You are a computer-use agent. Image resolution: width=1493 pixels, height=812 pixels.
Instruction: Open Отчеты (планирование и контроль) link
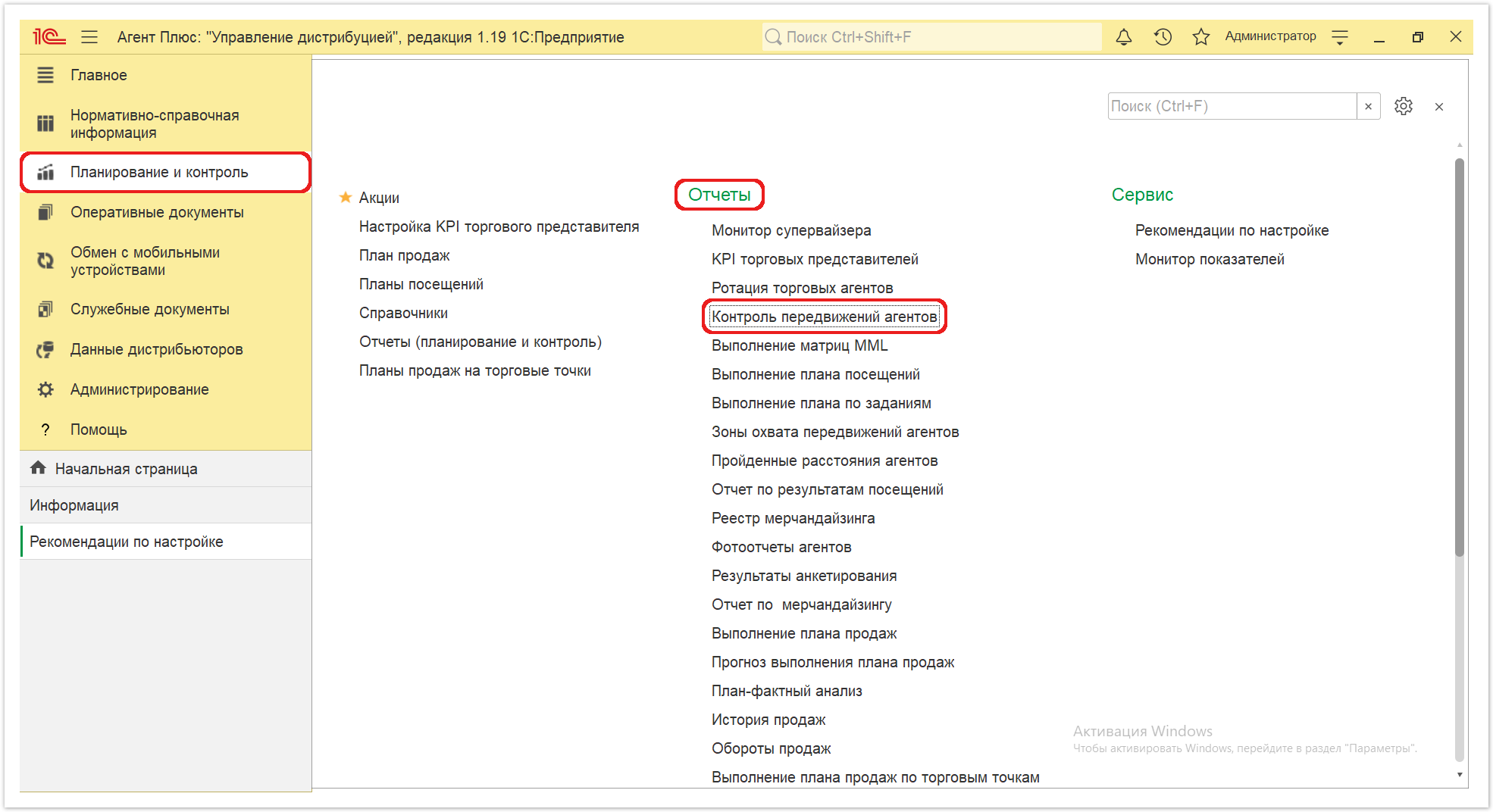click(480, 342)
